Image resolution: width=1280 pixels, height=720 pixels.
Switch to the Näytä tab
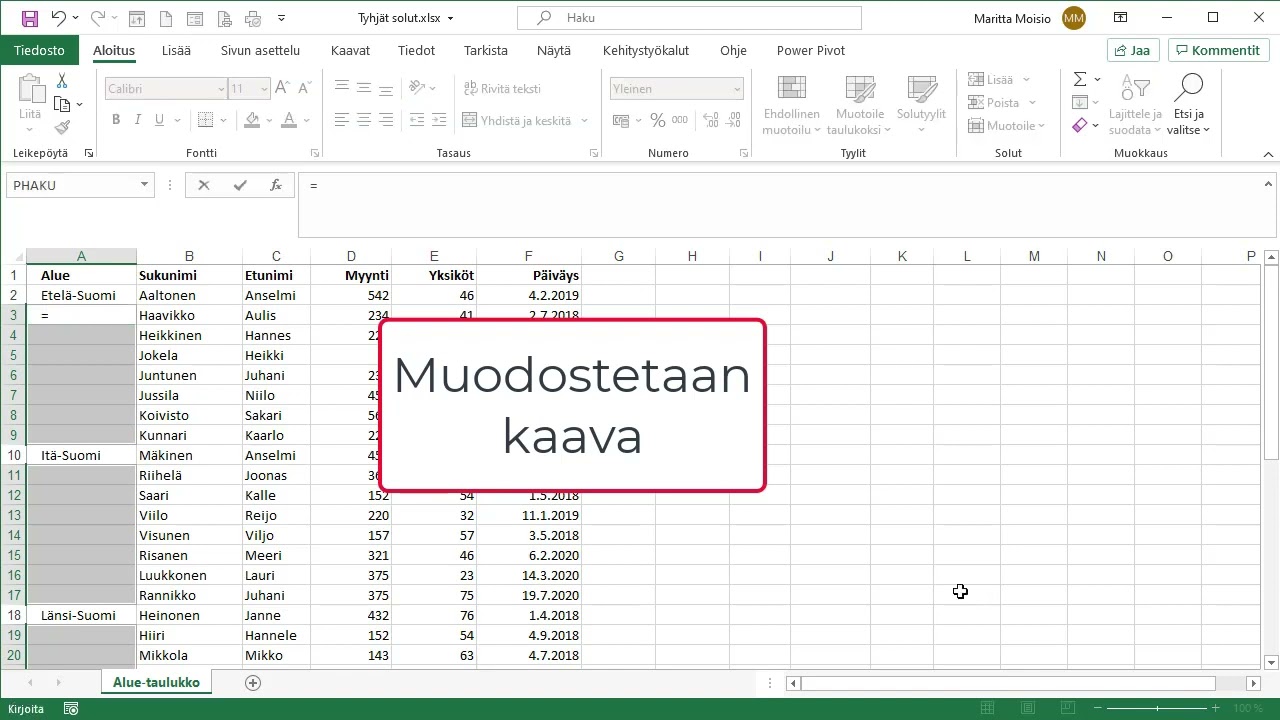coord(553,51)
